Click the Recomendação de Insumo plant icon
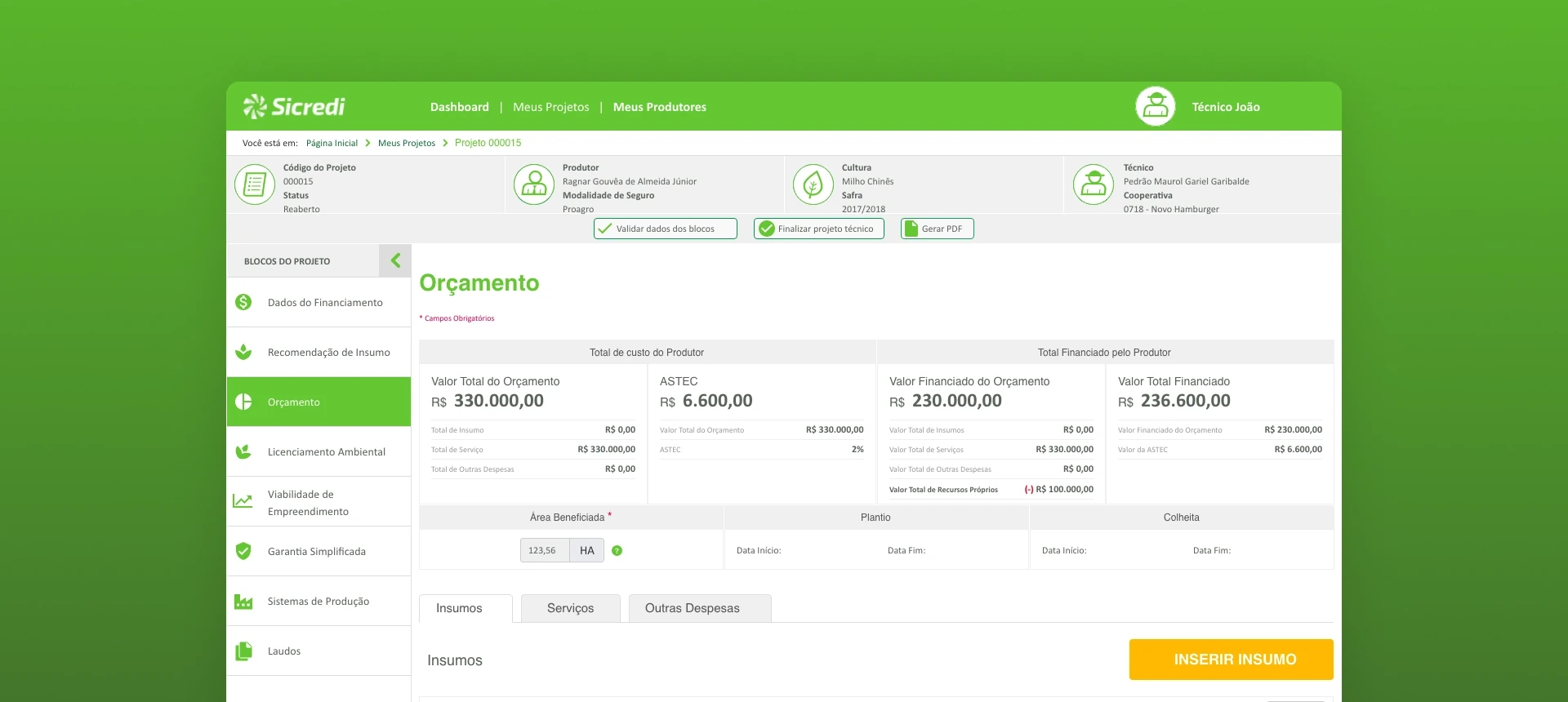The height and width of the screenshot is (702, 1568). (243, 352)
